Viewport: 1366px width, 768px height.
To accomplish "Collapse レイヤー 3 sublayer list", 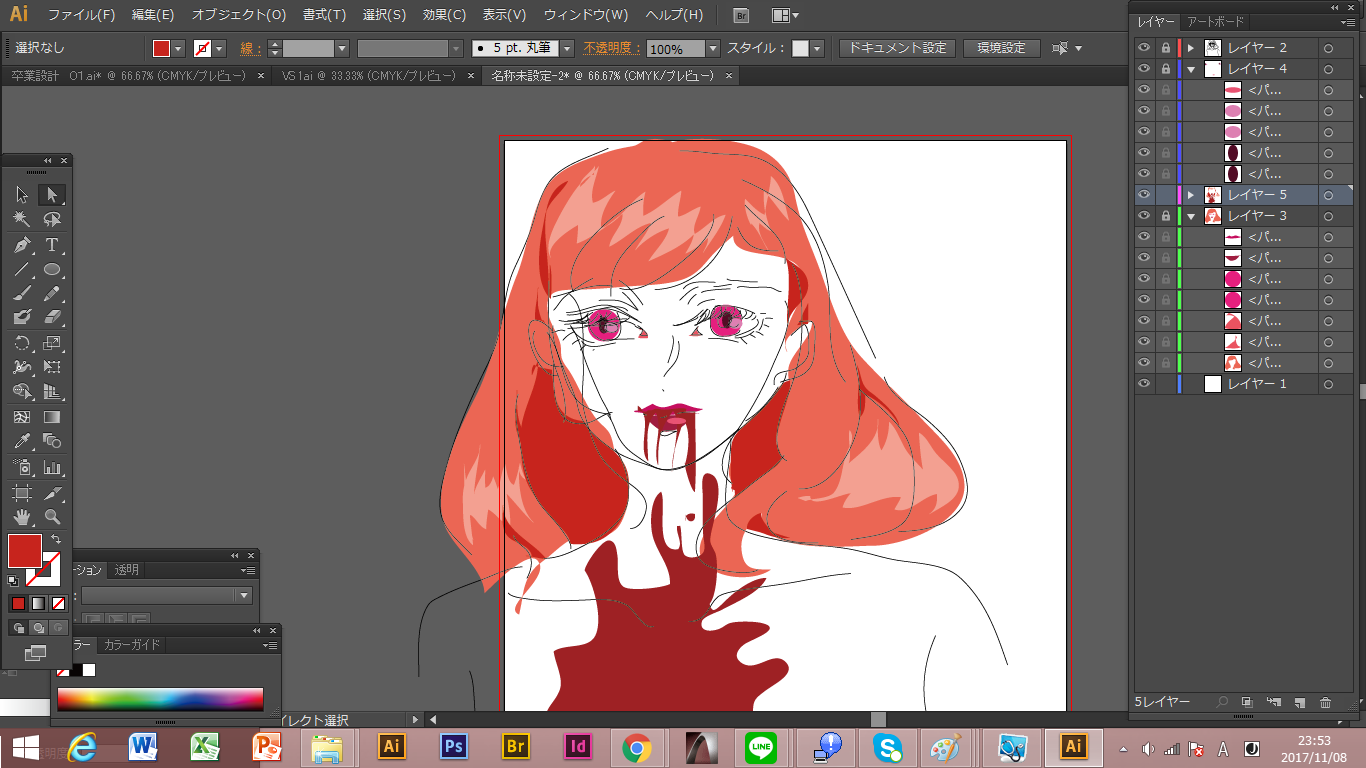I will [x=1191, y=216].
